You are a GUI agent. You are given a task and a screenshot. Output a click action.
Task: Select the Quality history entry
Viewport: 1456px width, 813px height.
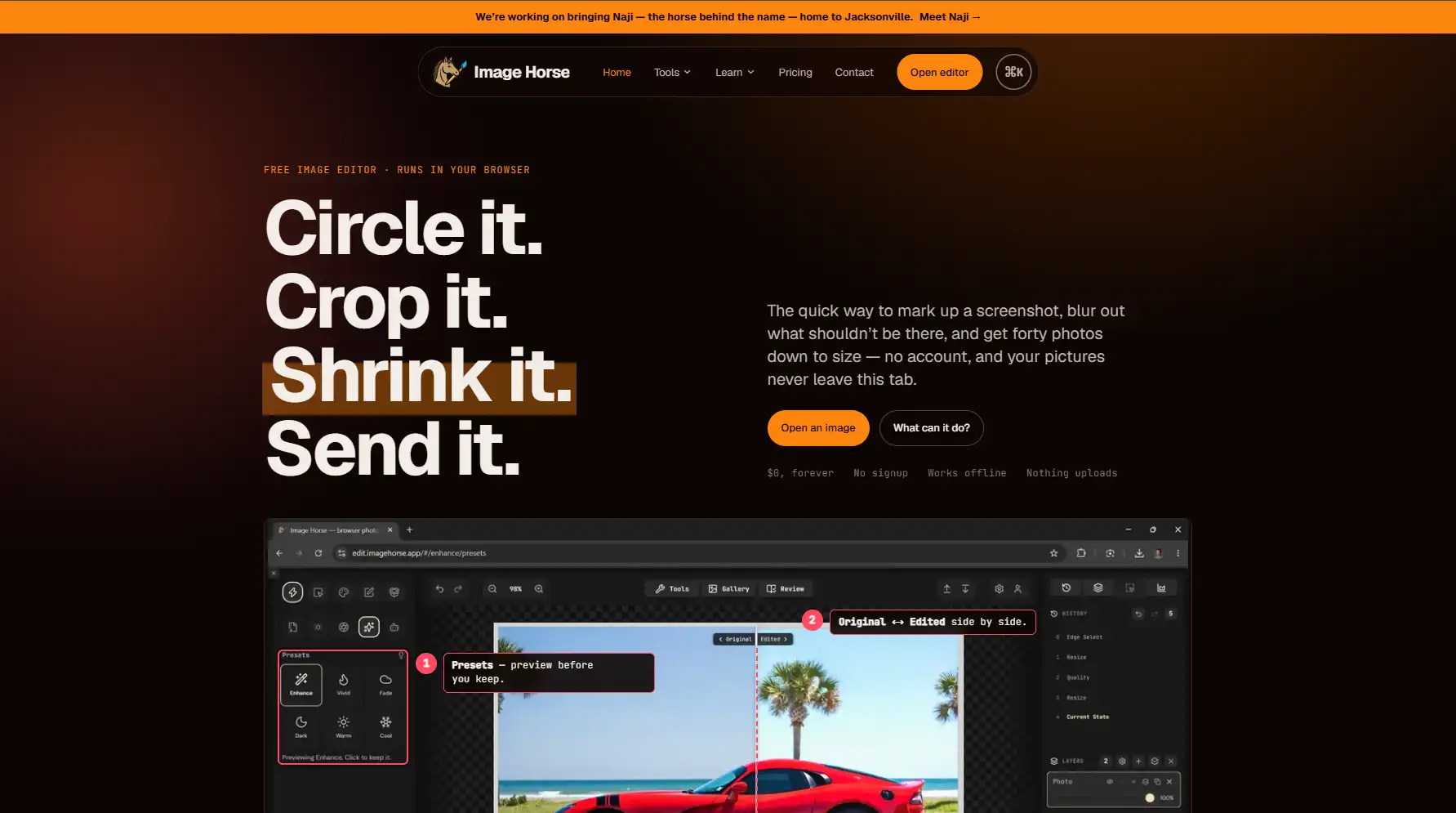[1077, 677]
